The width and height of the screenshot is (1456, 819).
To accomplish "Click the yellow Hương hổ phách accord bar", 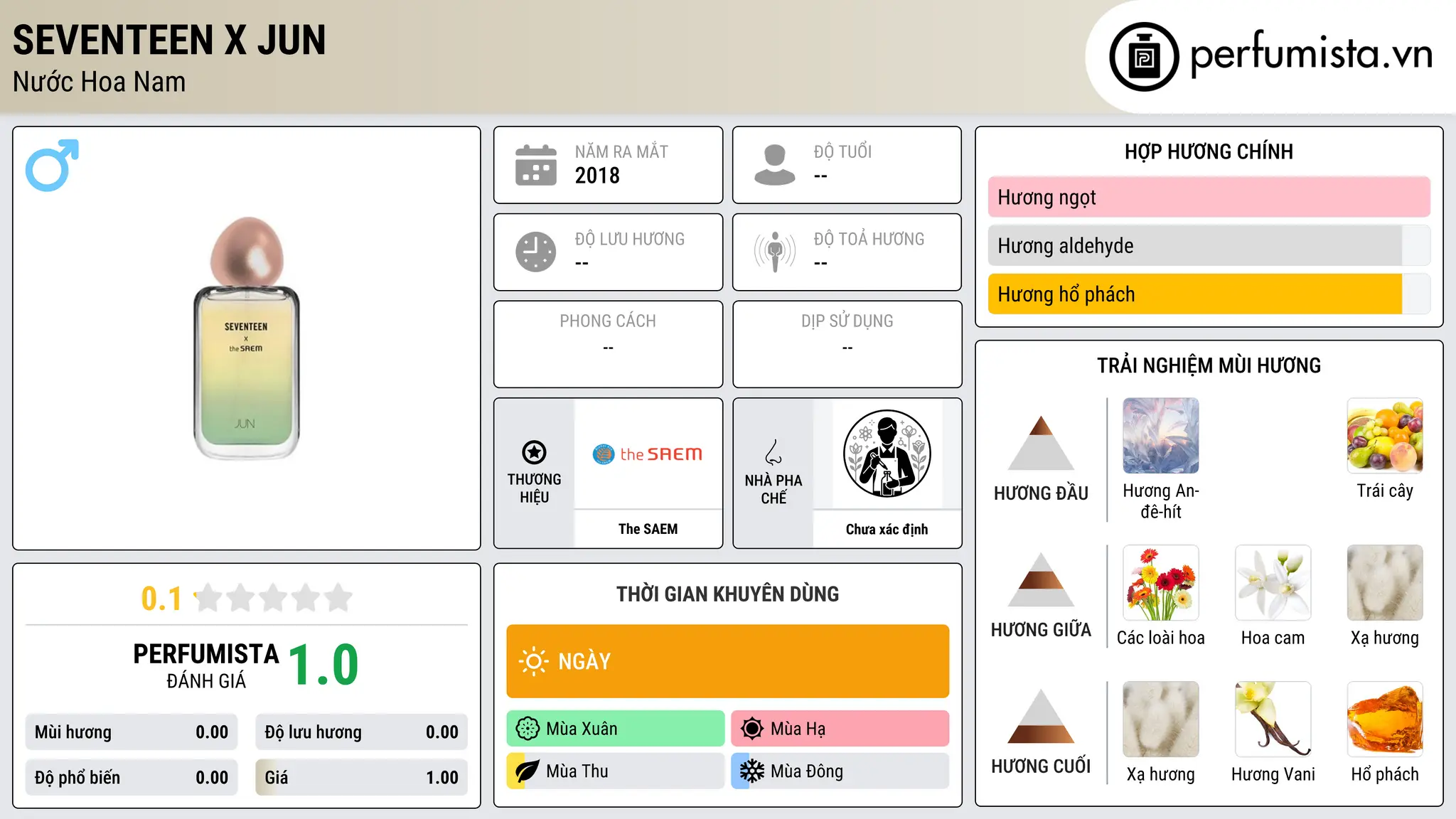I will (1209, 294).
